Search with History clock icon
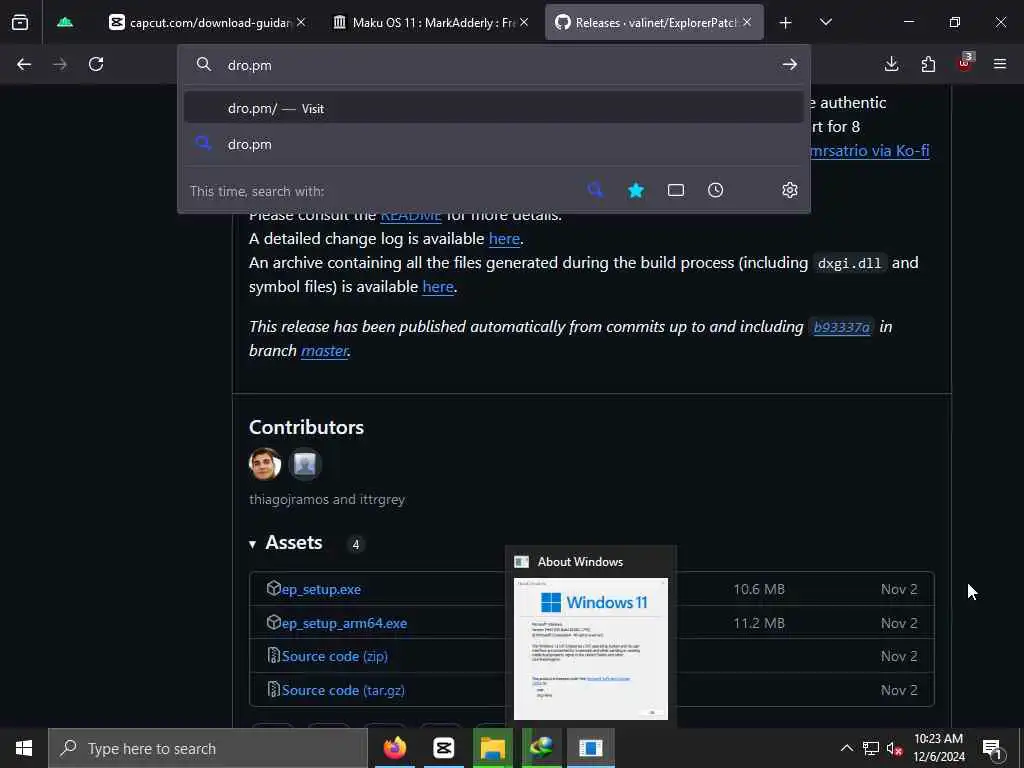 click(716, 190)
